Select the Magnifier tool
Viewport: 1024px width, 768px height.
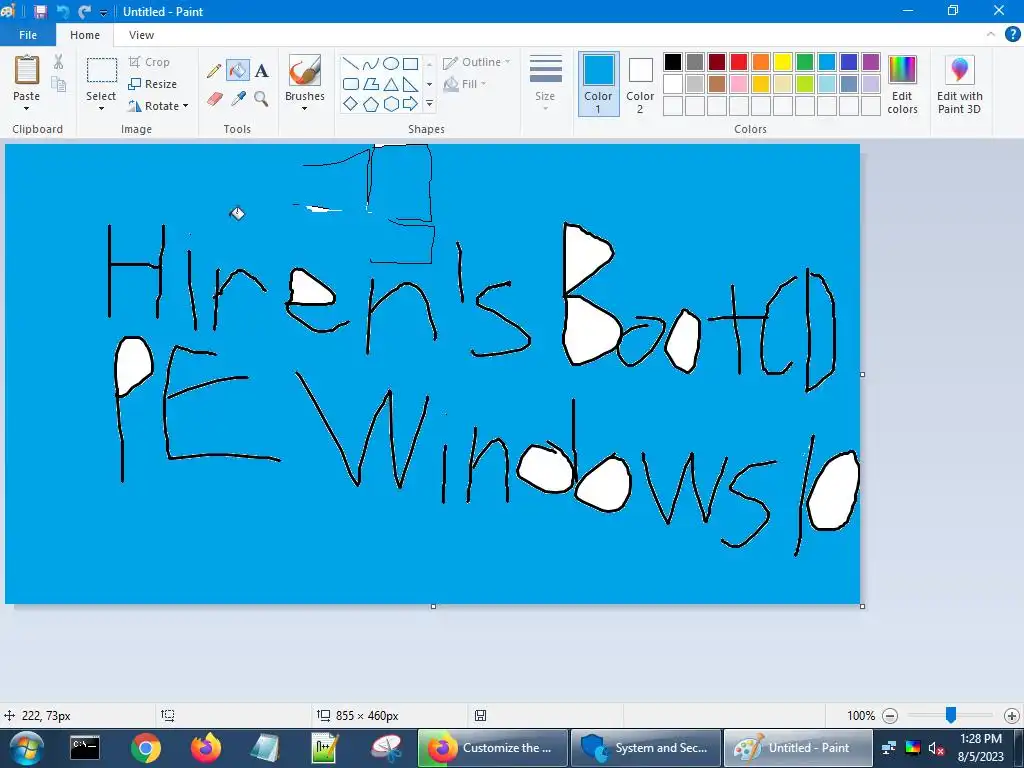click(x=261, y=99)
